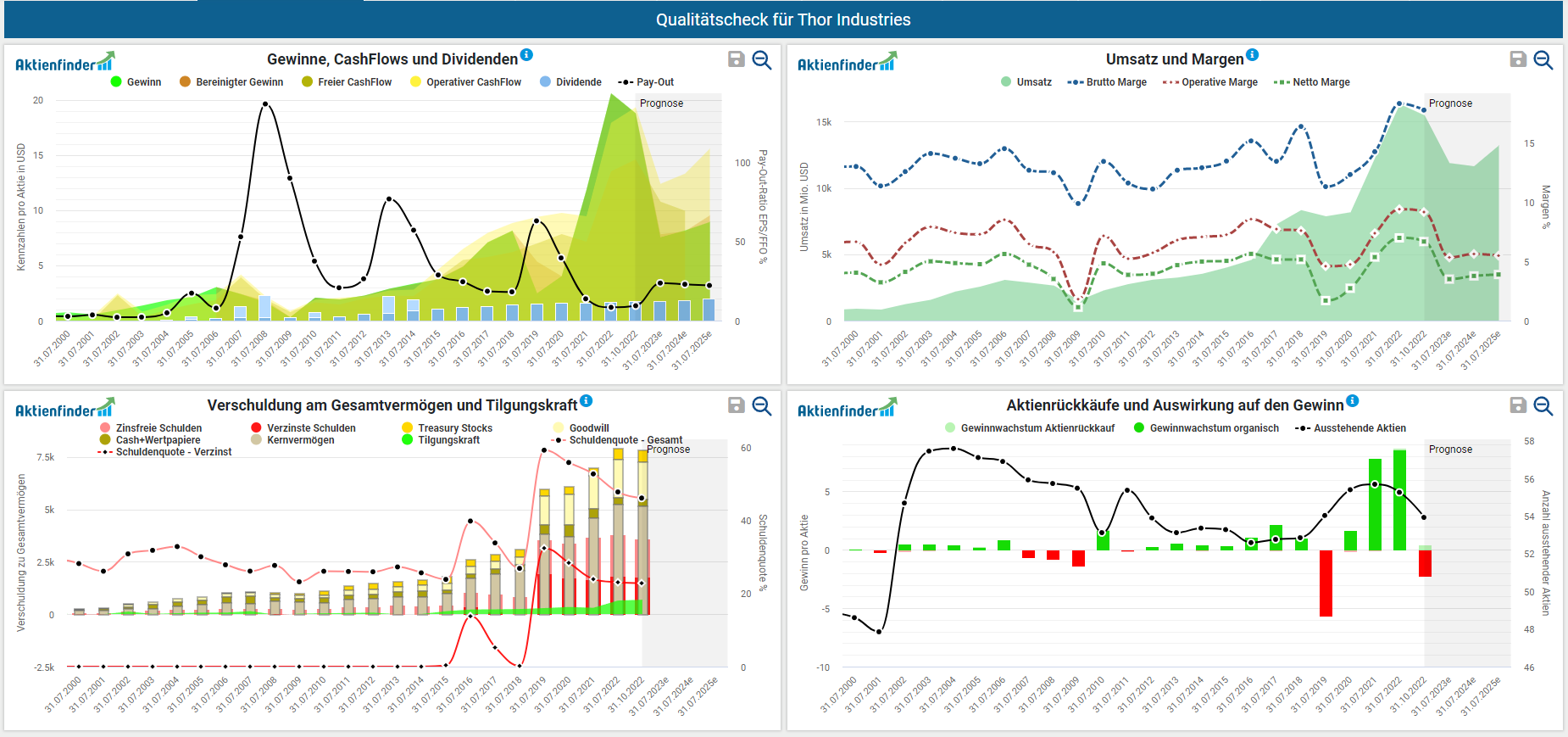Hide the Gewinnwachstum Aktienrückkauf series
1568x737 pixels.
click(x=1030, y=428)
